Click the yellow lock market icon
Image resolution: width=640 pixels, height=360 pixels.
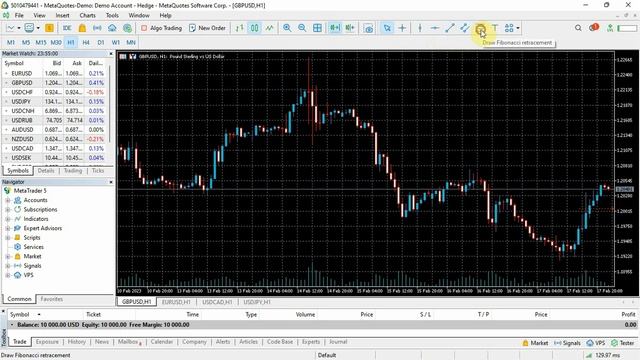pyautogui.click(x=82, y=28)
